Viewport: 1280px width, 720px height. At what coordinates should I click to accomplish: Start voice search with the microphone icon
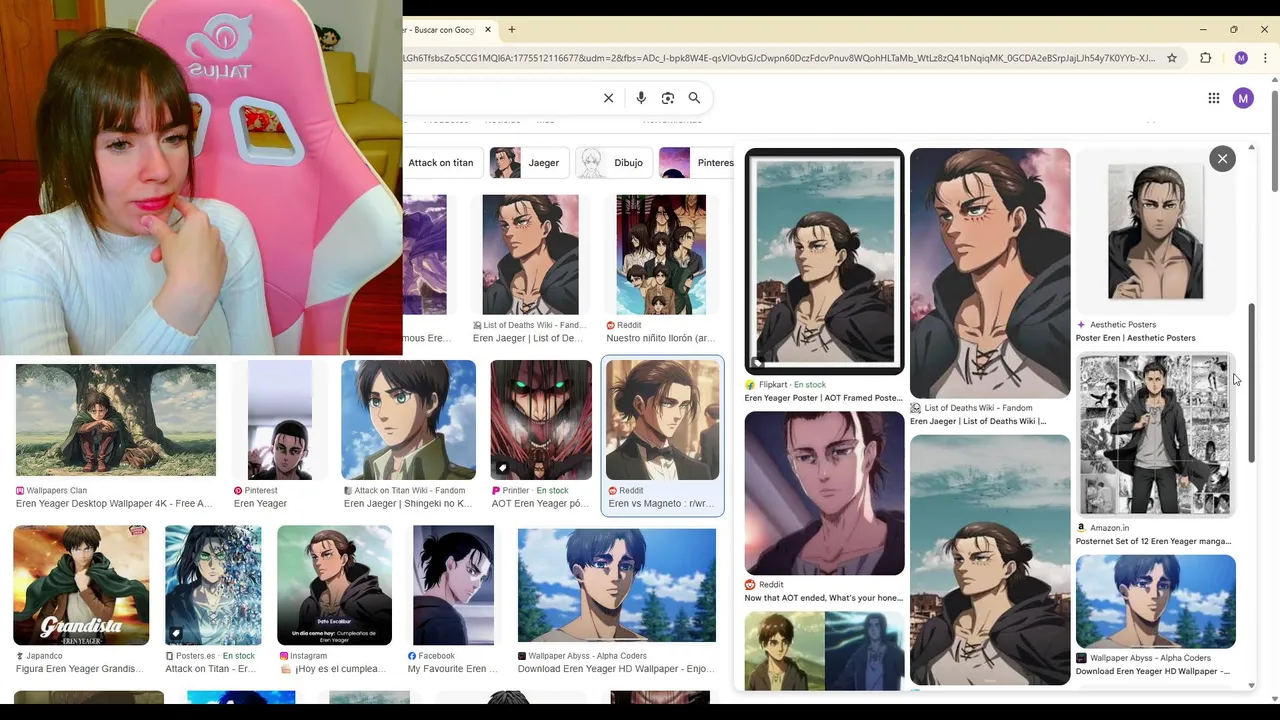click(x=641, y=98)
